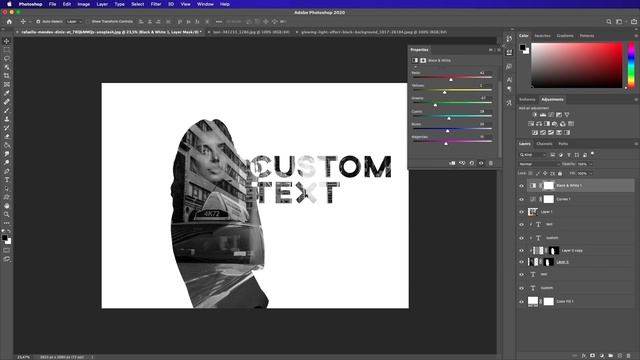Switch to the Paths tab
Image resolution: width=640 pixels, height=360 pixels.
click(x=563, y=144)
